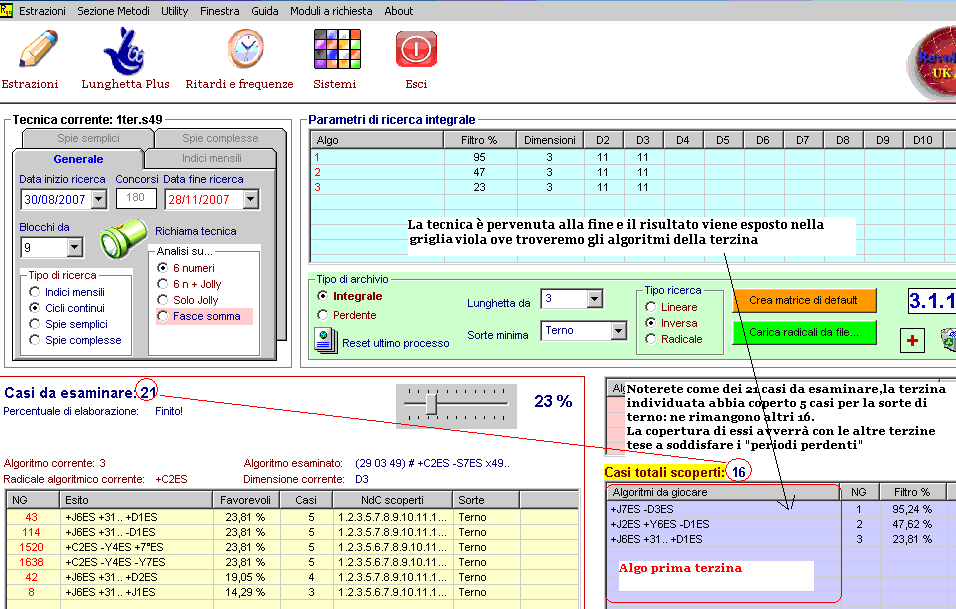Select 6 numeri analysis option
956x609 pixels.
click(163, 268)
